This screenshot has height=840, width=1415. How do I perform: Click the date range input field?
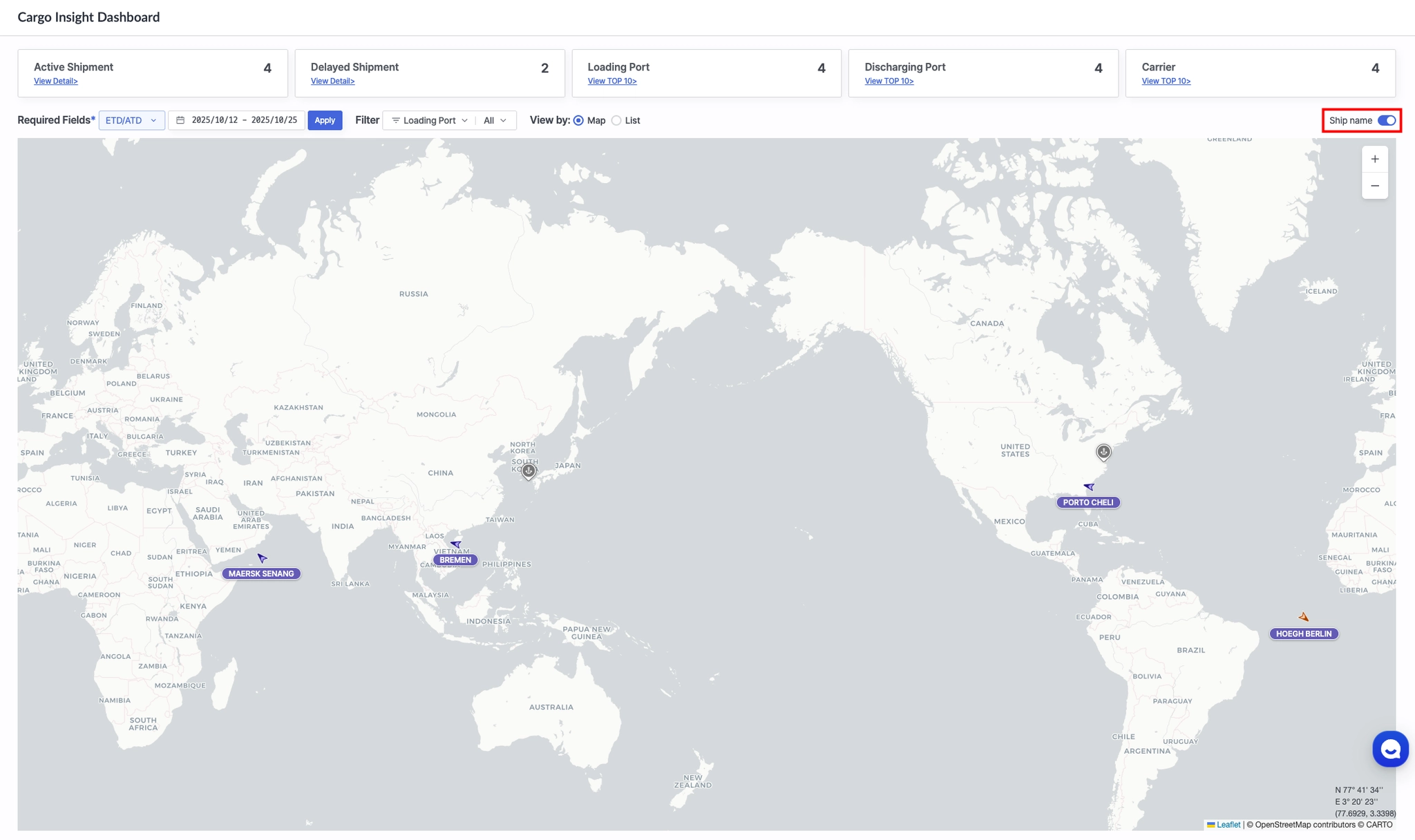(x=237, y=120)
